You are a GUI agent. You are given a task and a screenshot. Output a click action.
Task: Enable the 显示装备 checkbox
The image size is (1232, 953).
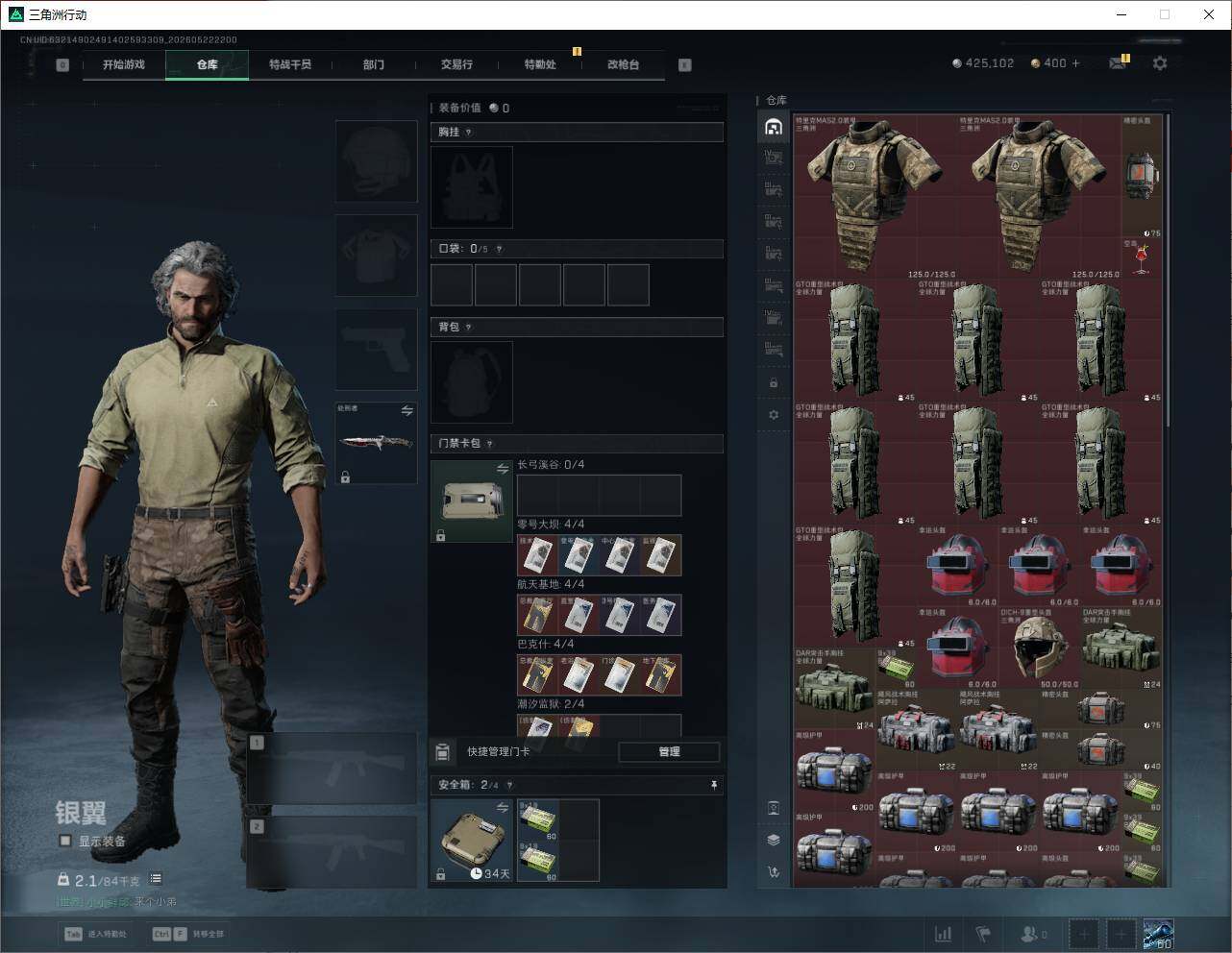65,841
